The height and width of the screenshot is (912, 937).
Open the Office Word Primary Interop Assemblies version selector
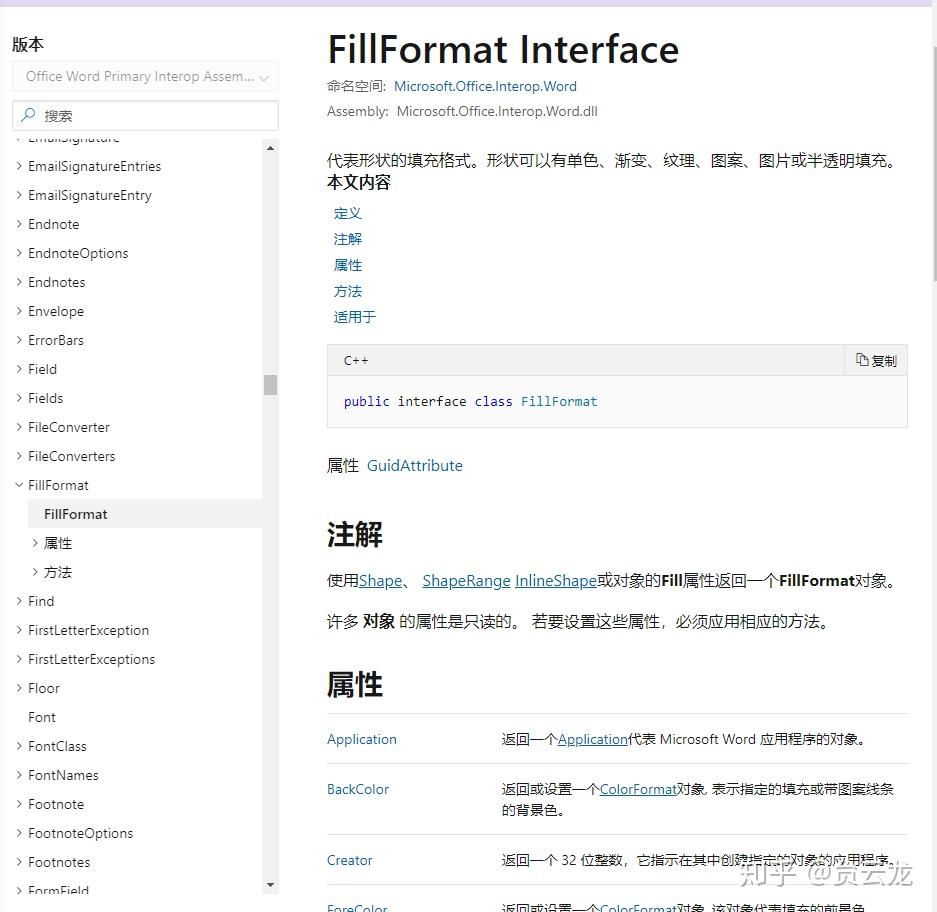point(145,76)
